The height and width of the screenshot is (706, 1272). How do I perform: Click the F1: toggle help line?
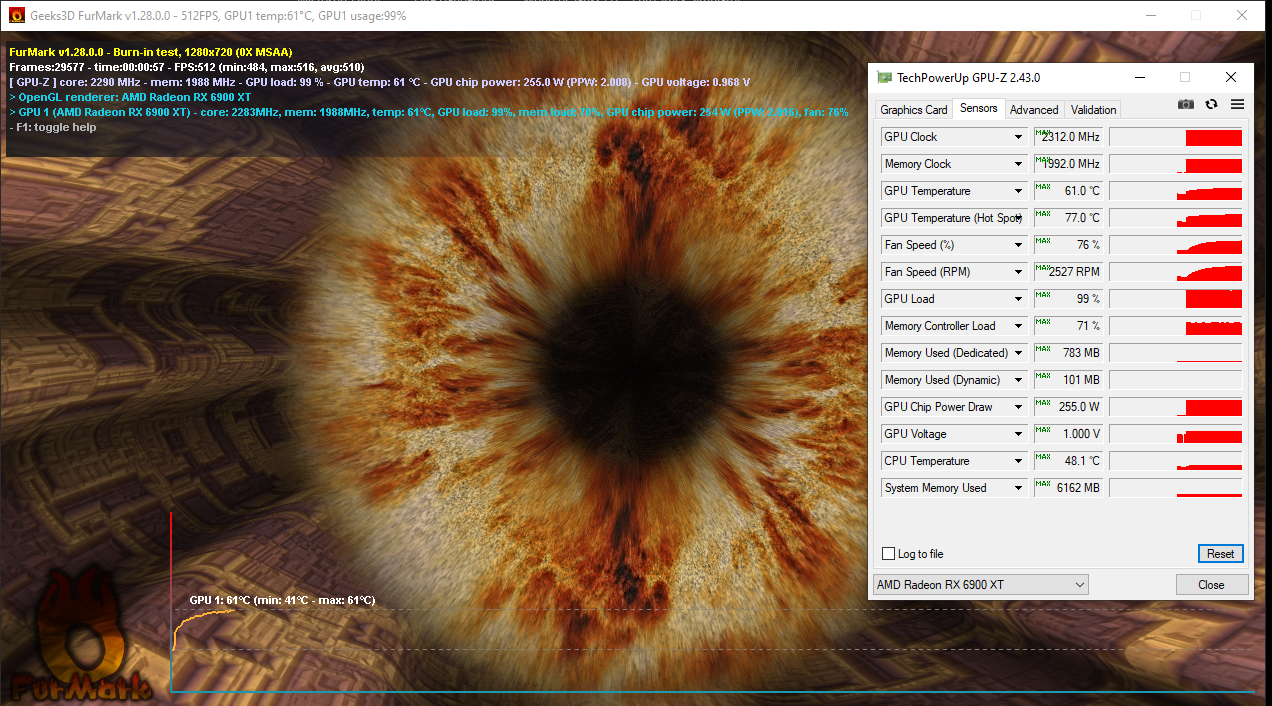pyautogui.click(x=53, y=127)
